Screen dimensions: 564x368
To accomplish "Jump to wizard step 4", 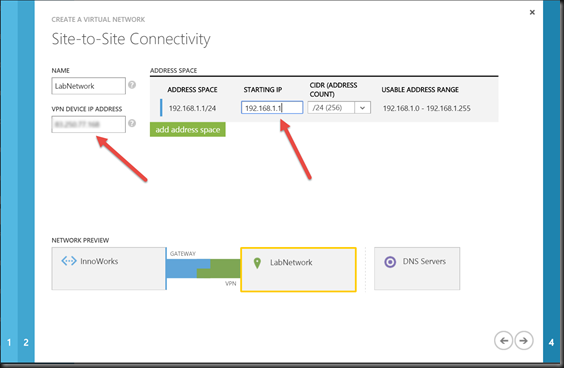I will [551, 342].
